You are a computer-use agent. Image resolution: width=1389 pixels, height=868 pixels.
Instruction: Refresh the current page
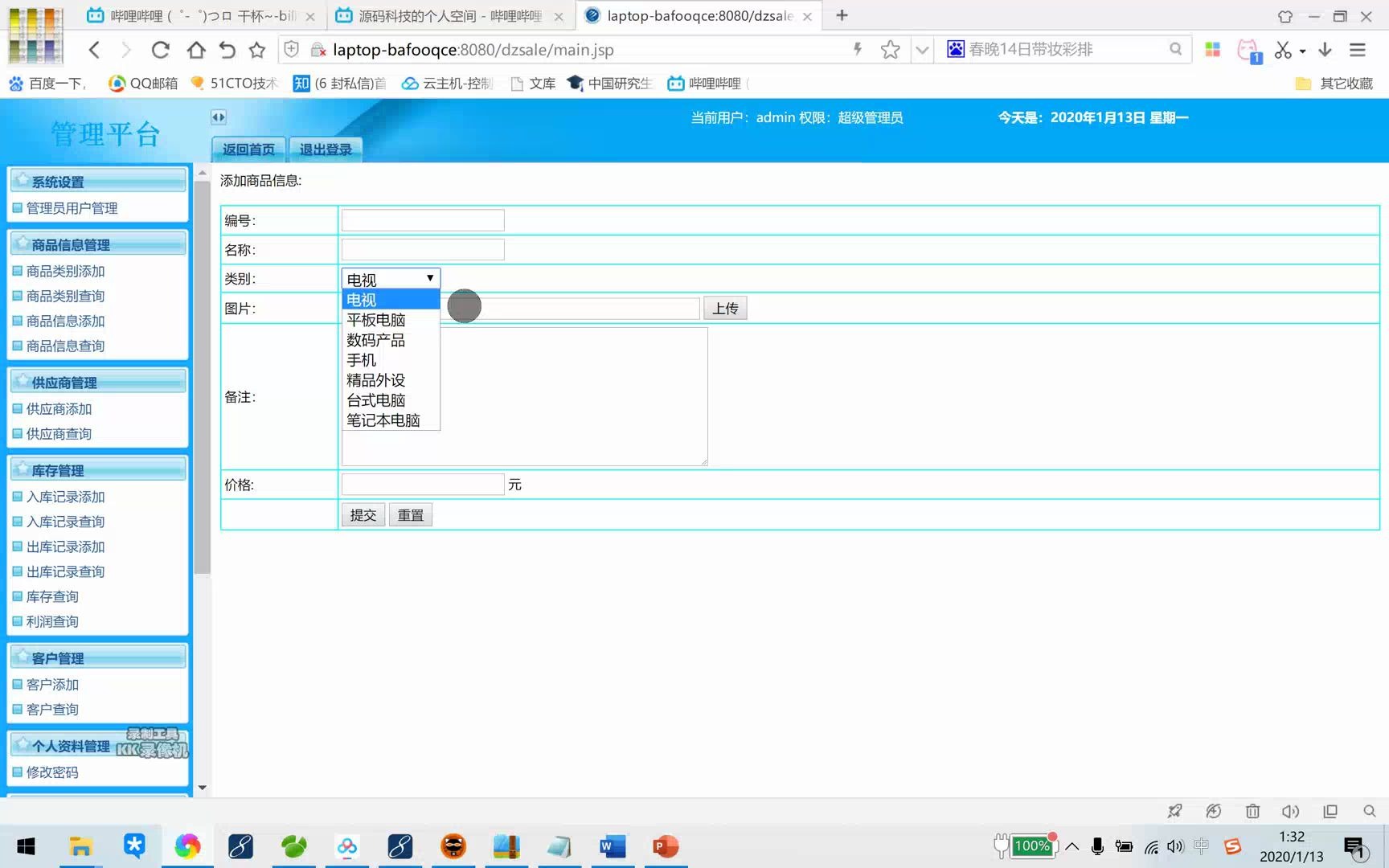pyautogui.click(x=160, y=49)
